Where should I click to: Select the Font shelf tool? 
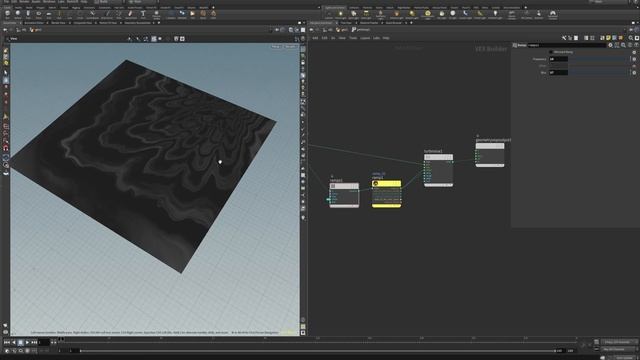coord(143,14)
